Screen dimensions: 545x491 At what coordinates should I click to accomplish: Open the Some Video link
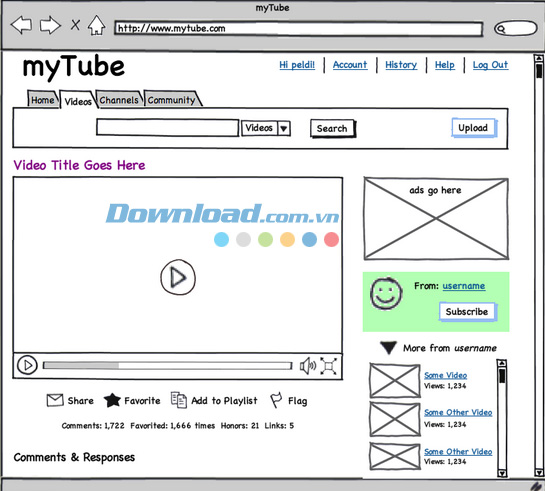[x=446, y=375]
